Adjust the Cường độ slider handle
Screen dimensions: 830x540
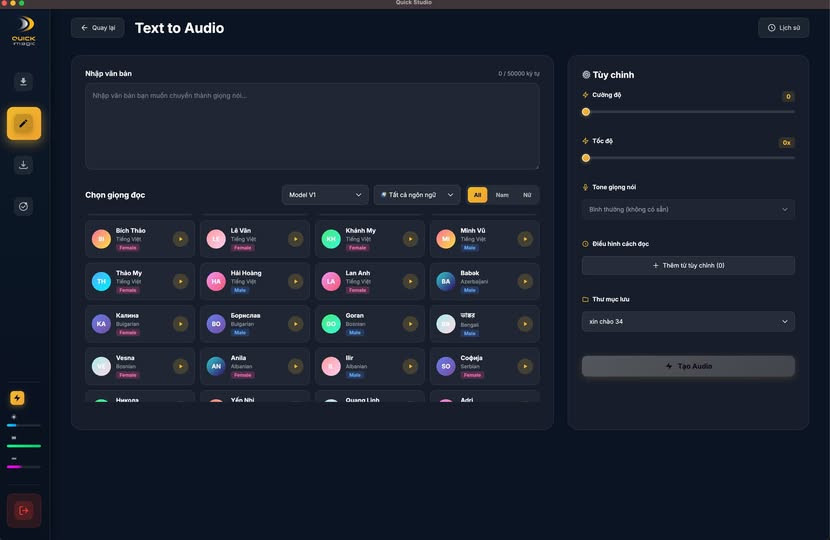point(586,112)
